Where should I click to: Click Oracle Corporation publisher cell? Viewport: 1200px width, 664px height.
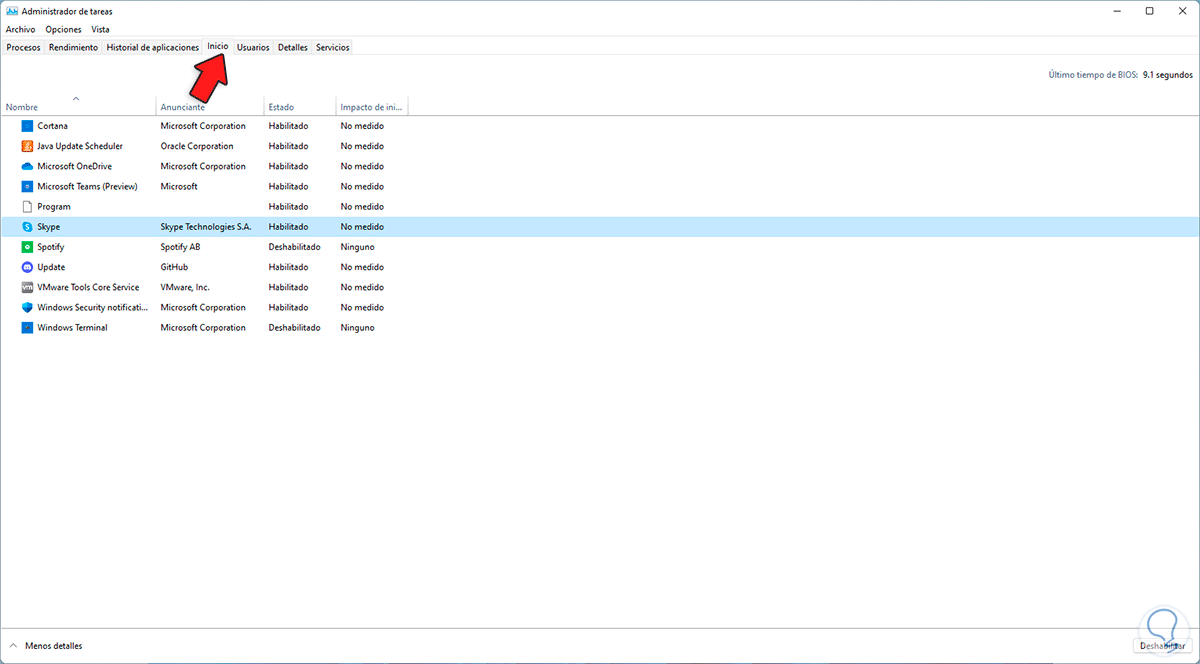click(x=197, y=146)
